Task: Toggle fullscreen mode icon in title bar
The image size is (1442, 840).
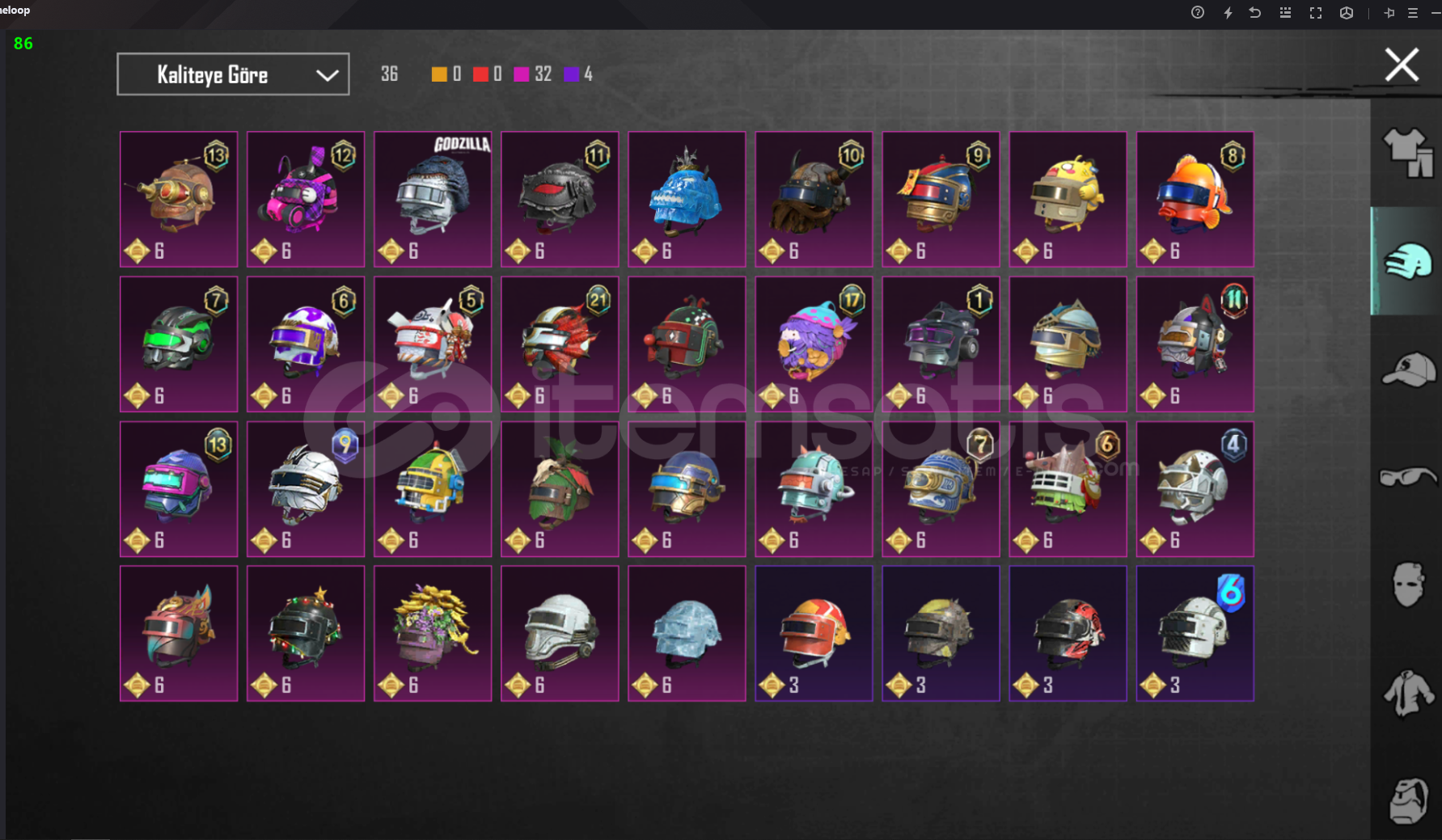Action: click(1316, 13)
